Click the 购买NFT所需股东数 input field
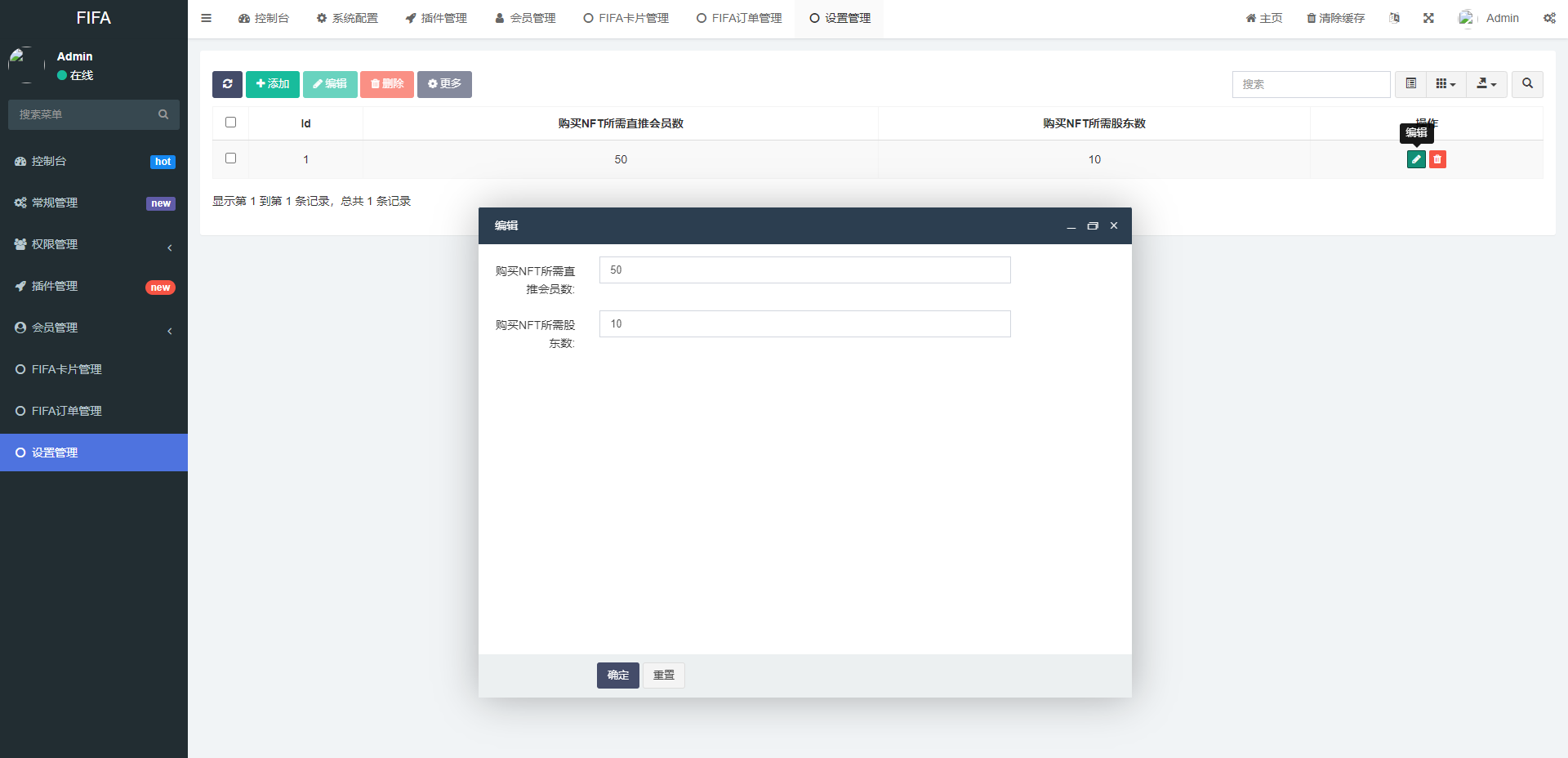Screen dimensions: 1568x758 coord(804,324)
